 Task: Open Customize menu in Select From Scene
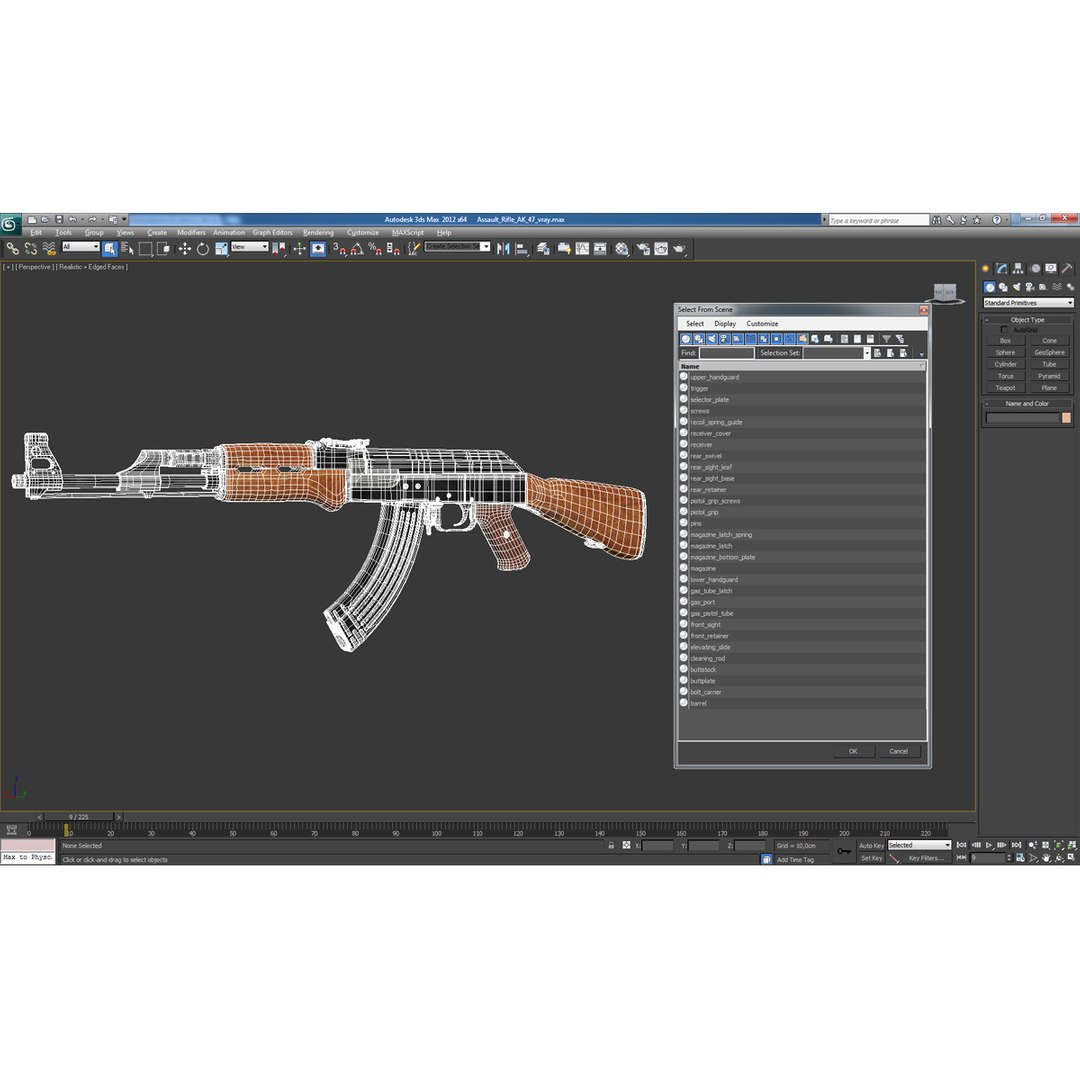[762, 323]
